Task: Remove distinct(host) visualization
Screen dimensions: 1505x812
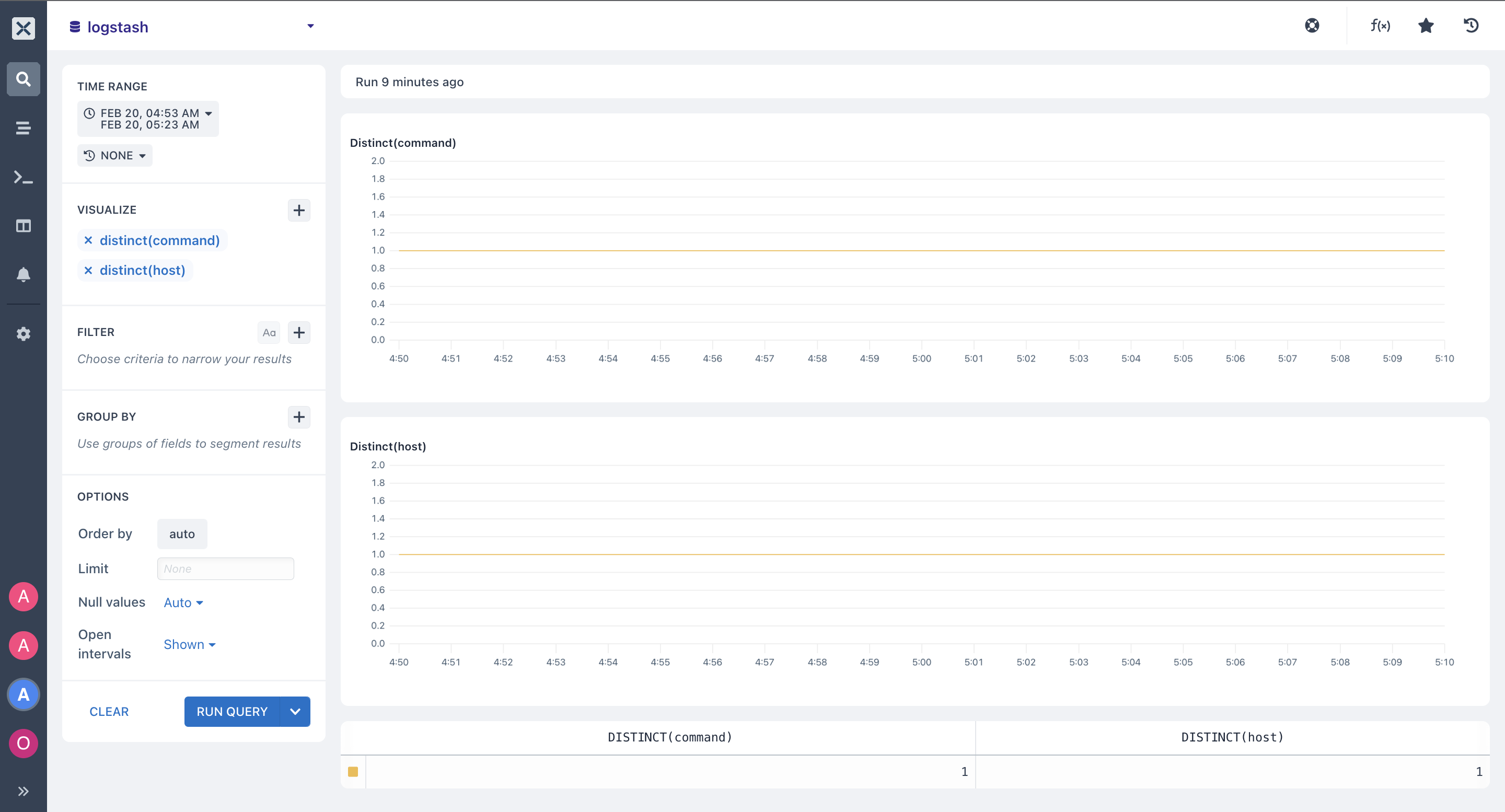Action: point(88,270)
